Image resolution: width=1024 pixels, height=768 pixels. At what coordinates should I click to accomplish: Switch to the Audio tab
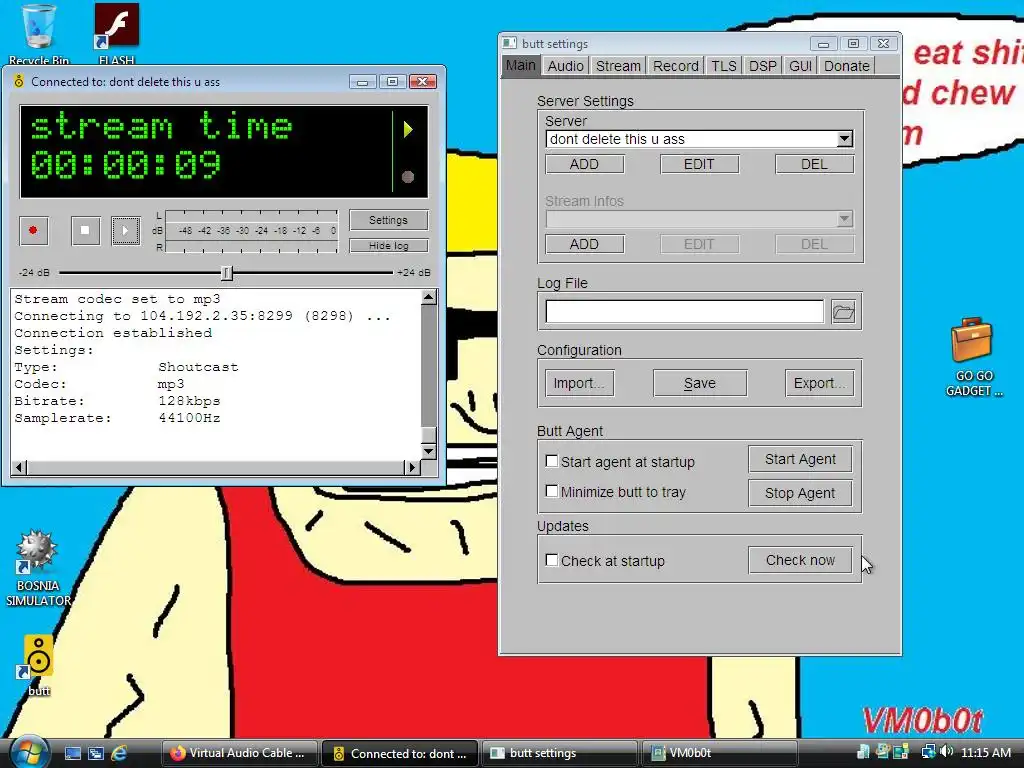coord(566,66)
